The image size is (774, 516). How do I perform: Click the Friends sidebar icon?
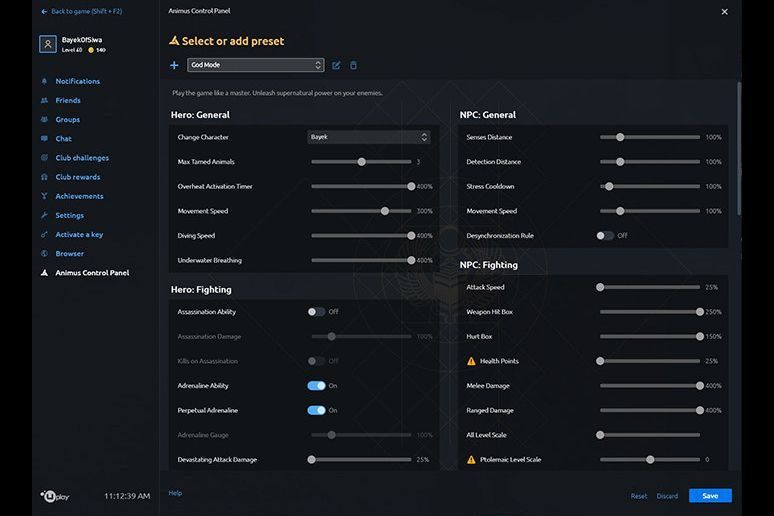(x=44, y=100)
